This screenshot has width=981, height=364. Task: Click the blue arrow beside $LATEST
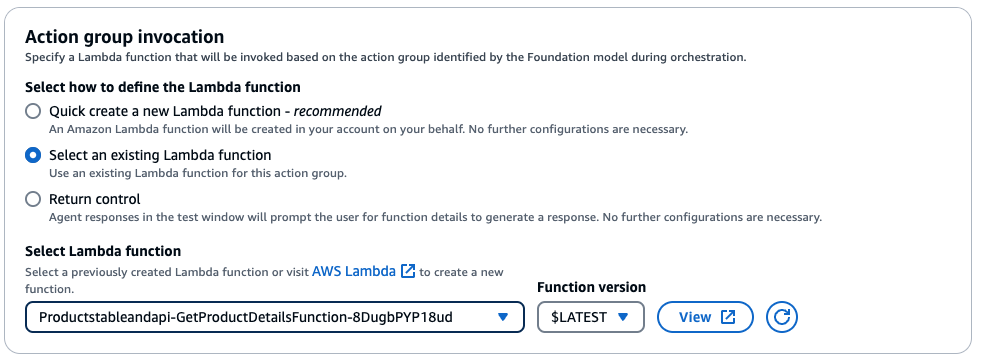click(x=623, y=317)
